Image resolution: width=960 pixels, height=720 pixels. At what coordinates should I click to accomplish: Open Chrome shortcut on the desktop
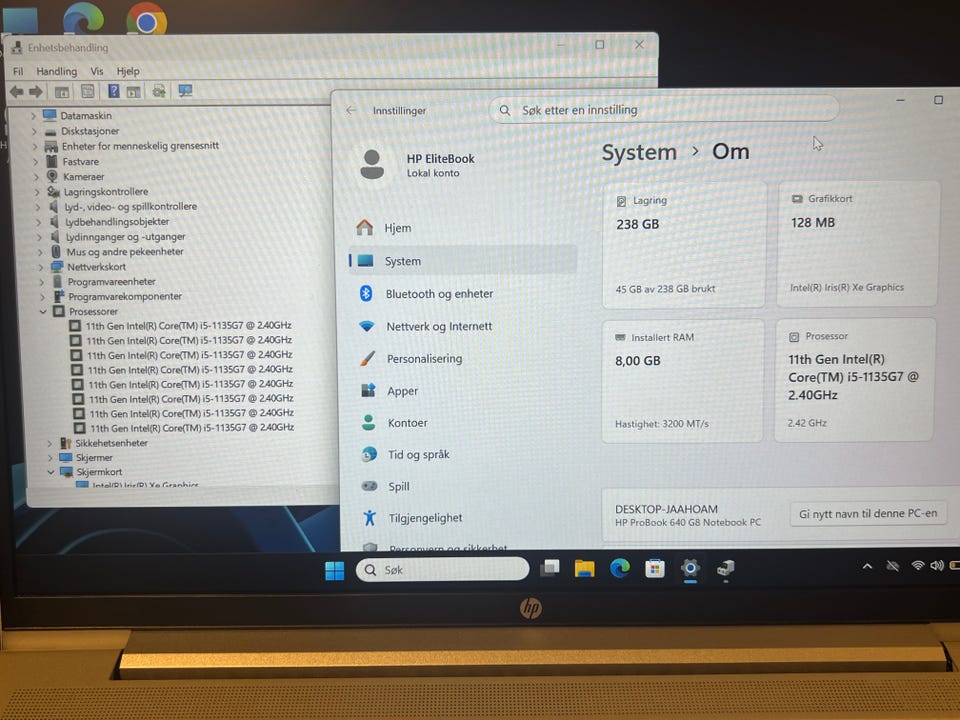146,20
